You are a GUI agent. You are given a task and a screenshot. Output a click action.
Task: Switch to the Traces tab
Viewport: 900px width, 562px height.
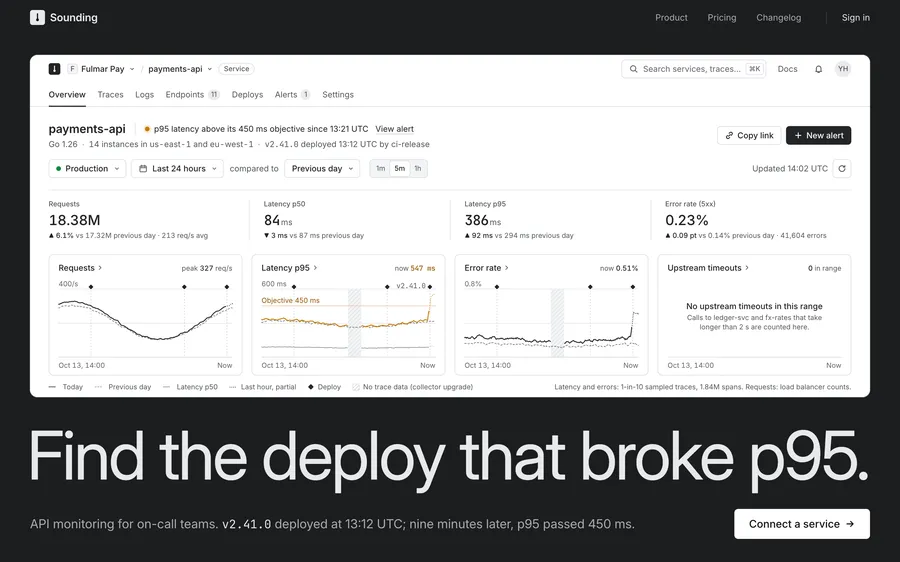point(110,95)
